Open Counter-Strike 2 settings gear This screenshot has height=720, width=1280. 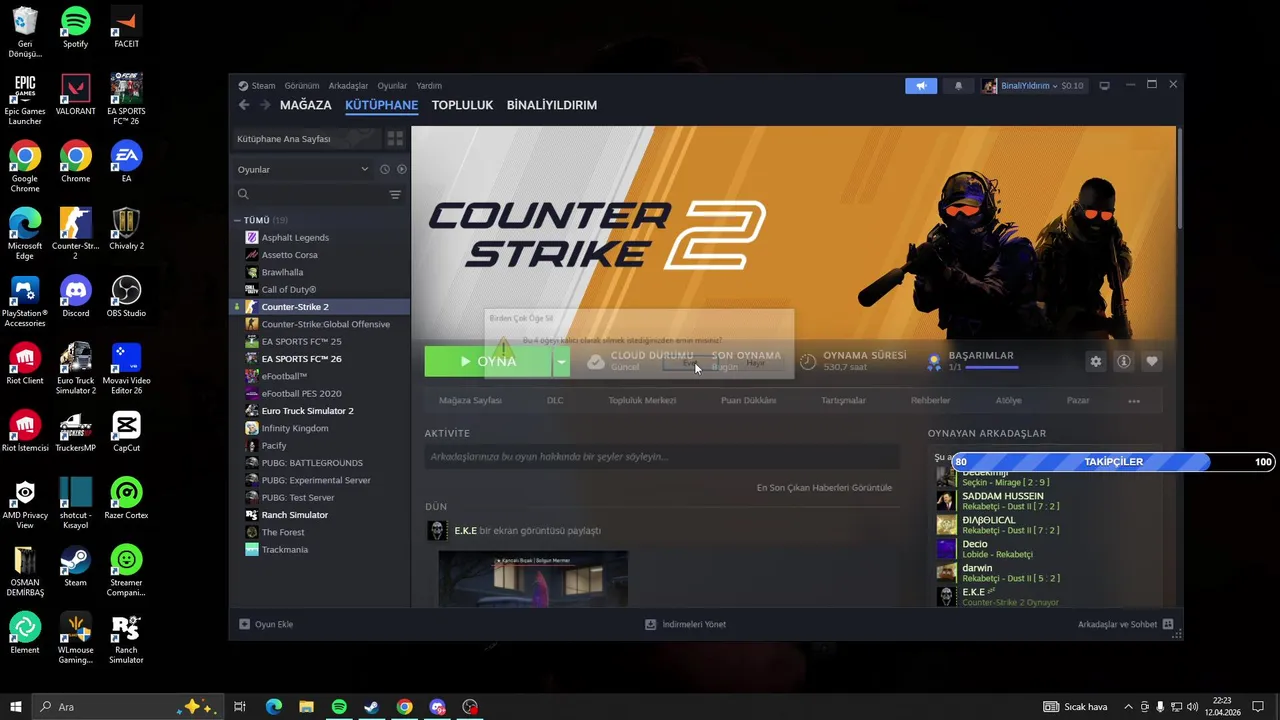[x=1096, y=361]
